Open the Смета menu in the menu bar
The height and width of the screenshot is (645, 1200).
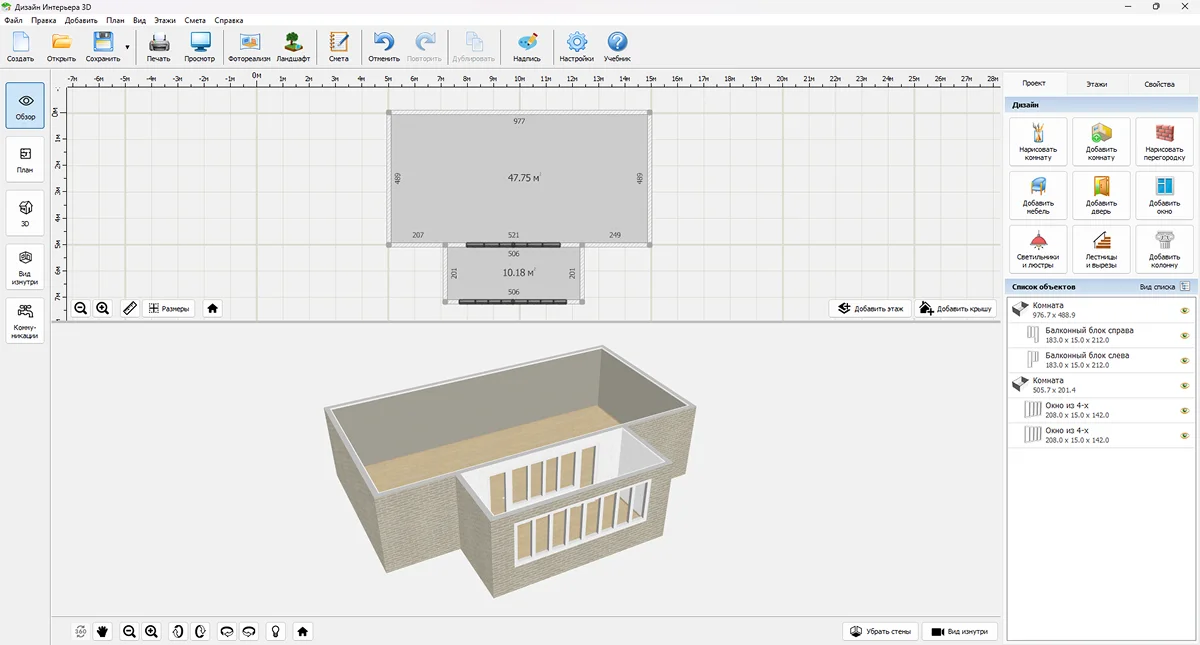point(195,20)
